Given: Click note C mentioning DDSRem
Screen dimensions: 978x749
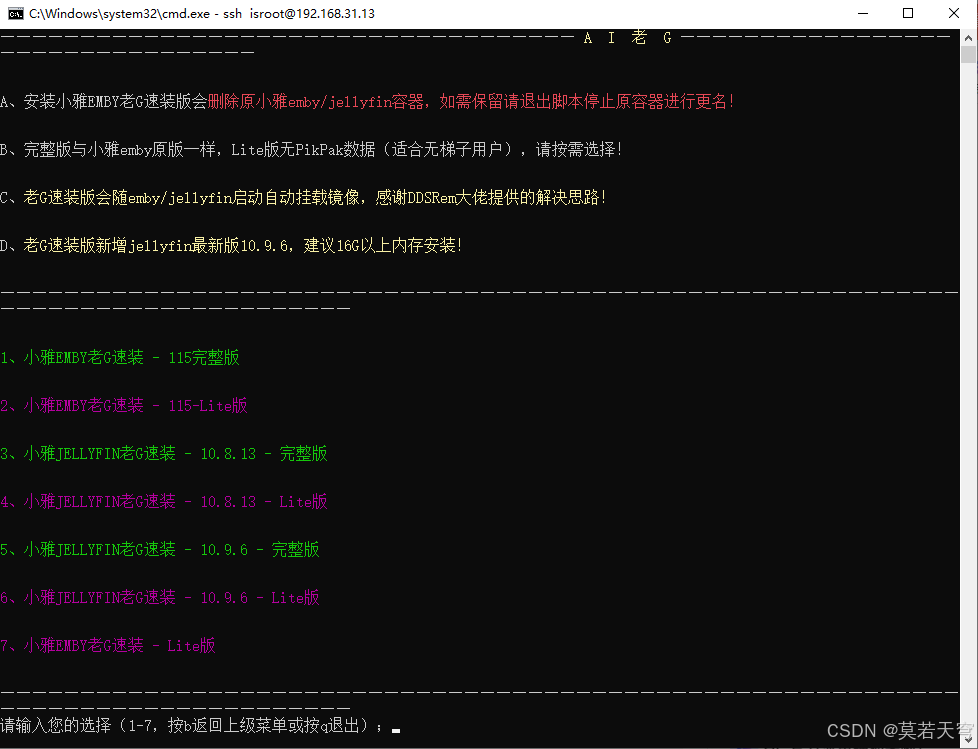Looking at the screenshot, I should coord(304,198).
